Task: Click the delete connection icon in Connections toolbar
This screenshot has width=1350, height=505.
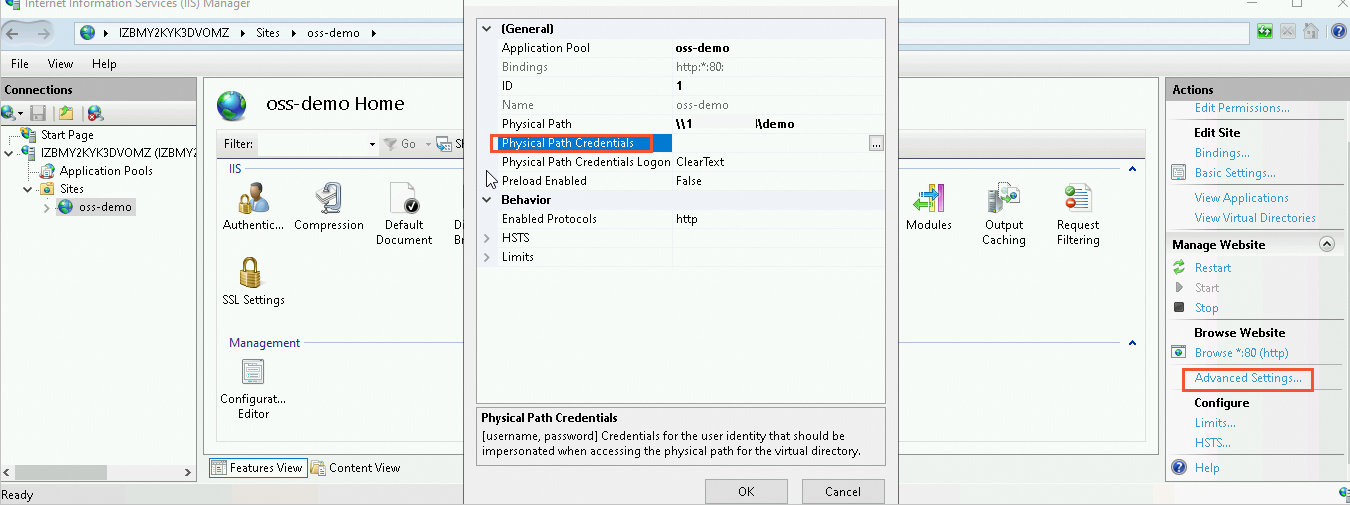Action: tap(95, 114)
